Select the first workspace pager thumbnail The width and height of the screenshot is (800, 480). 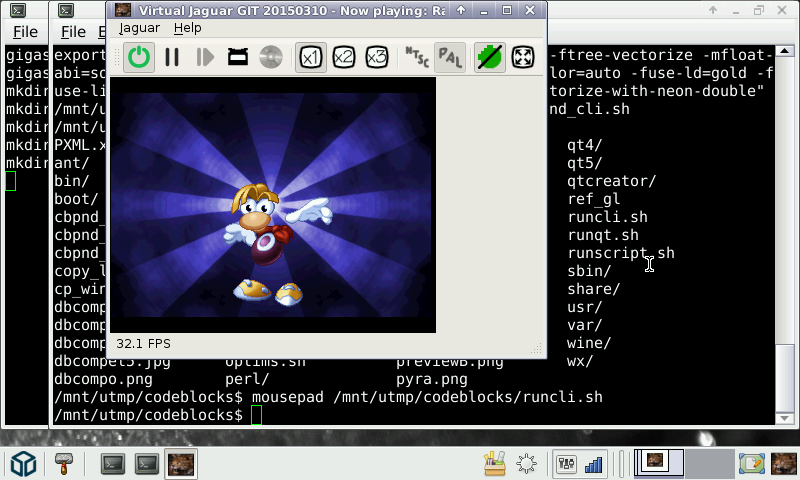658,462
